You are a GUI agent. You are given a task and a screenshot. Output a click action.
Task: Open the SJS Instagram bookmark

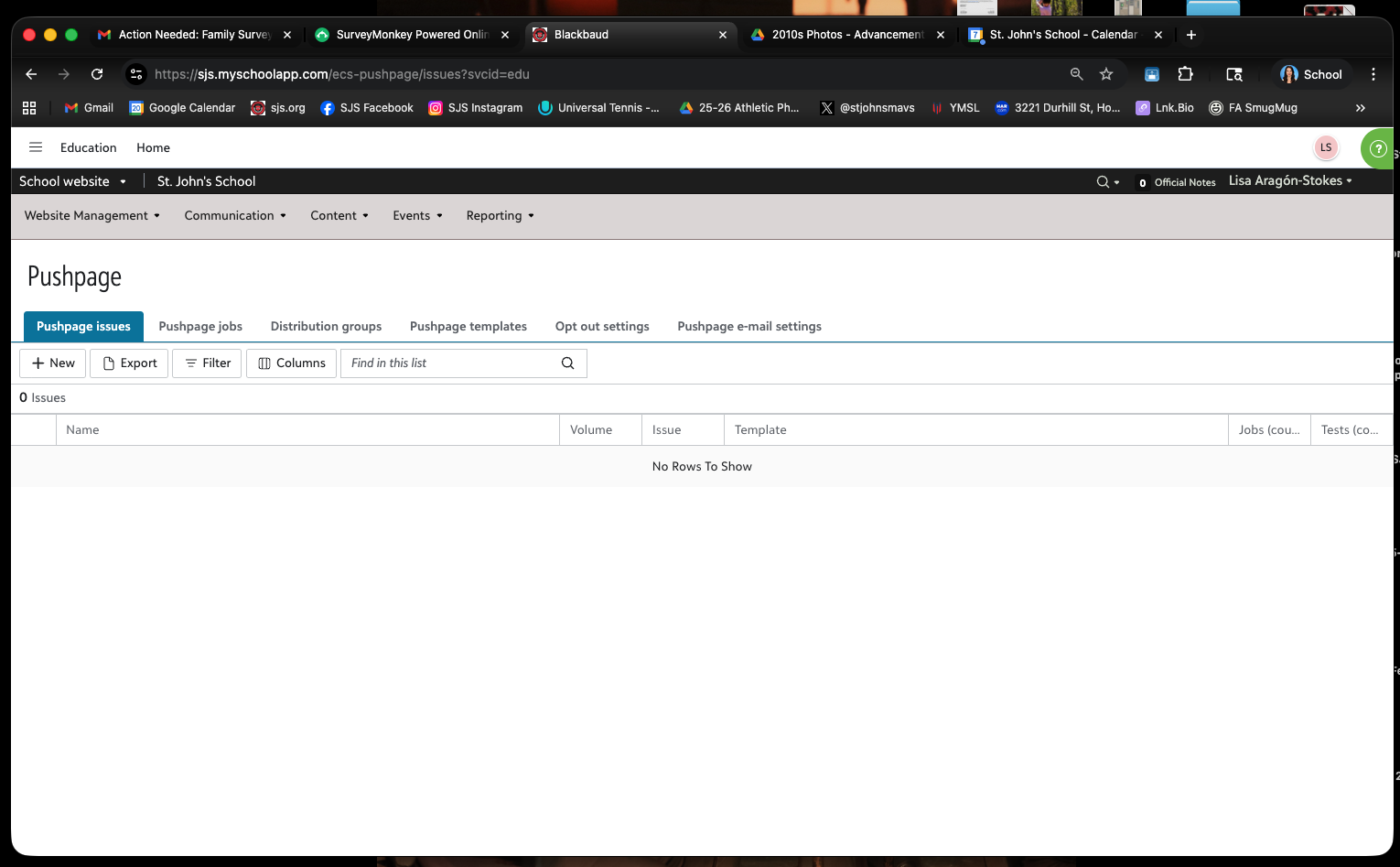476,108
